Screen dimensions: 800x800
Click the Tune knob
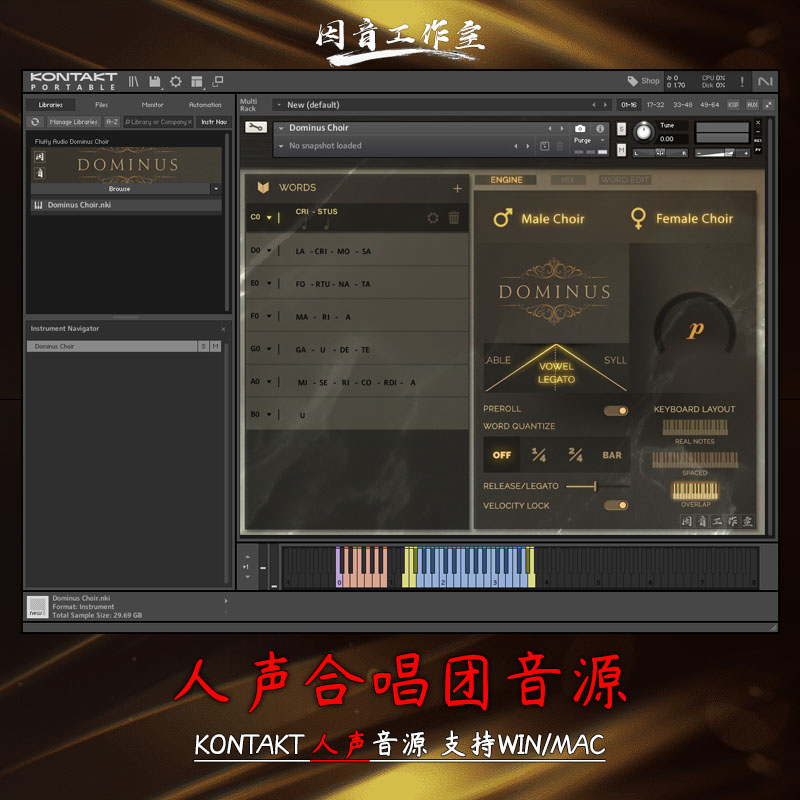(x=644, y=132)
